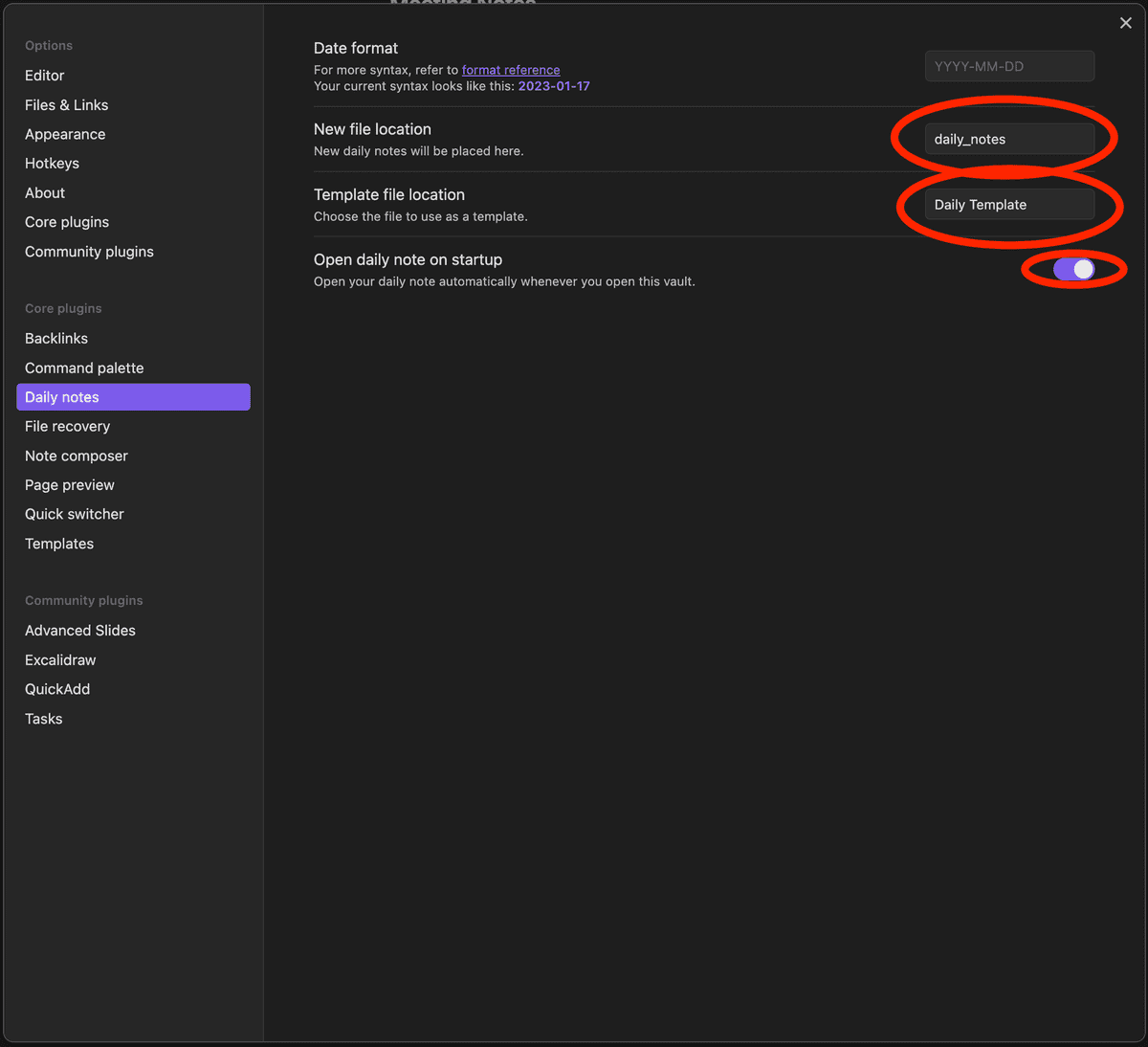Screen dimensions: 1148x1047
Task: Go to Templates plugin settings
Action: pos(59,544)
